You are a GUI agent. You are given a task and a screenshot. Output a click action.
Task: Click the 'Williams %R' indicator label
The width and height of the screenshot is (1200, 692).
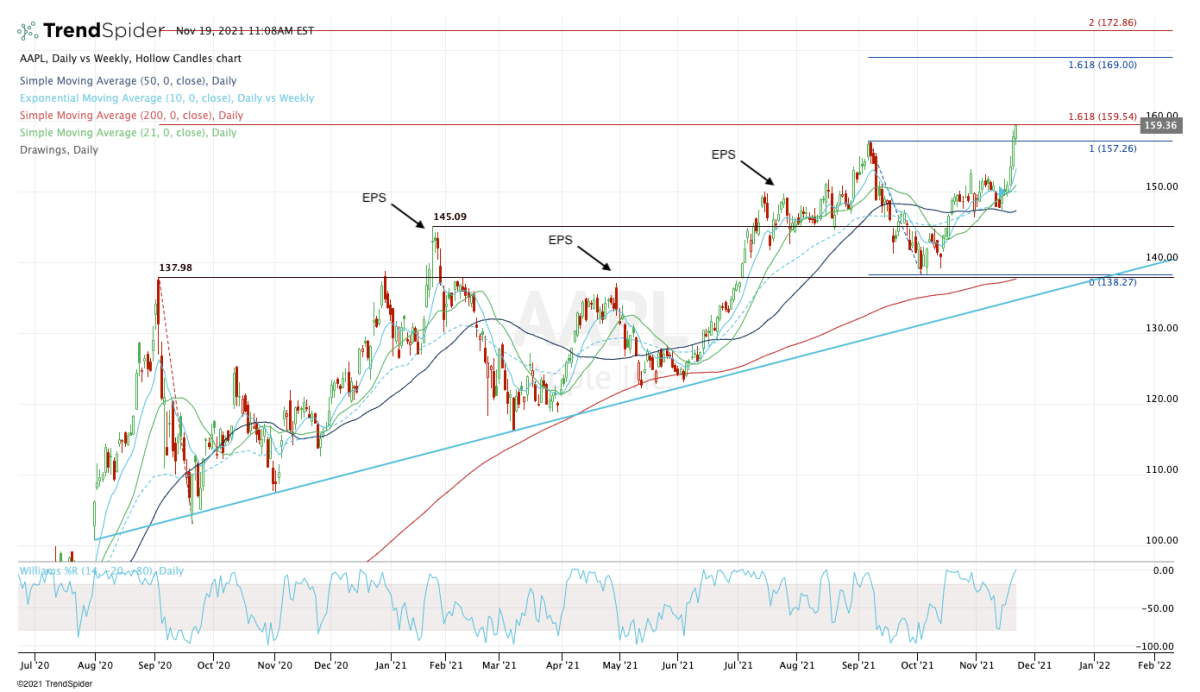point(101,571)
